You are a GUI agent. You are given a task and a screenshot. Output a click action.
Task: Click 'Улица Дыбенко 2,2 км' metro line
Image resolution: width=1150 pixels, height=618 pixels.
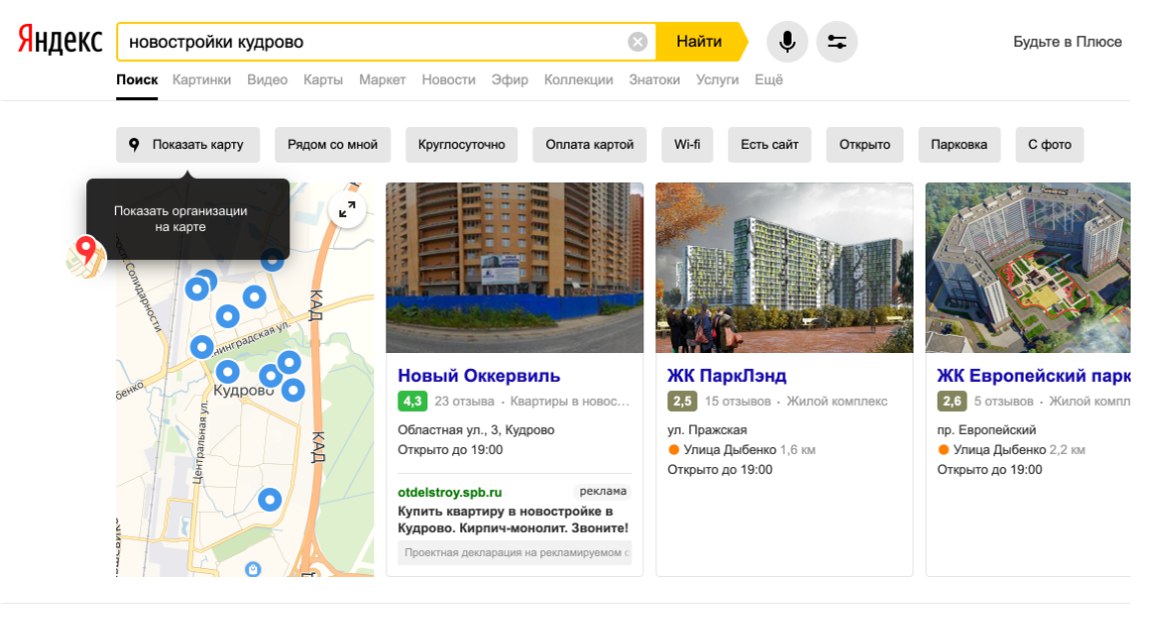pyautogui.click(x=1011, y=449)
